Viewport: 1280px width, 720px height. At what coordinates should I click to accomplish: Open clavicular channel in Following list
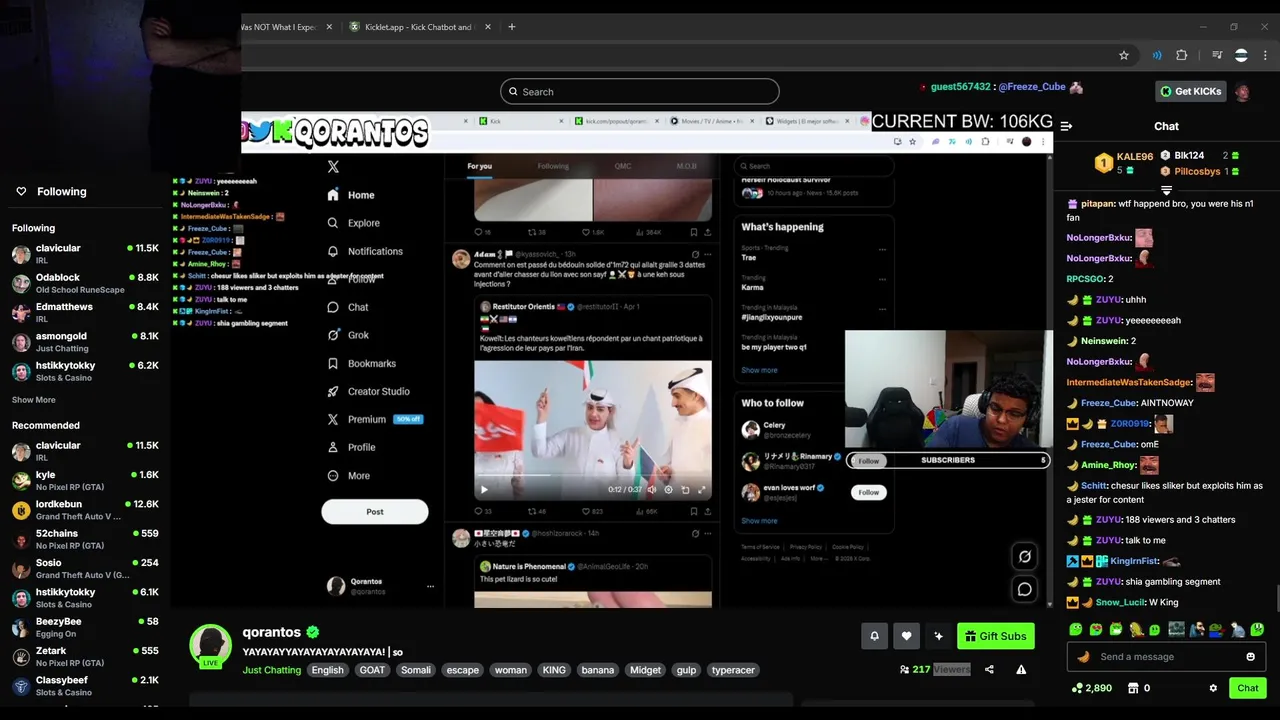[85, 253]
